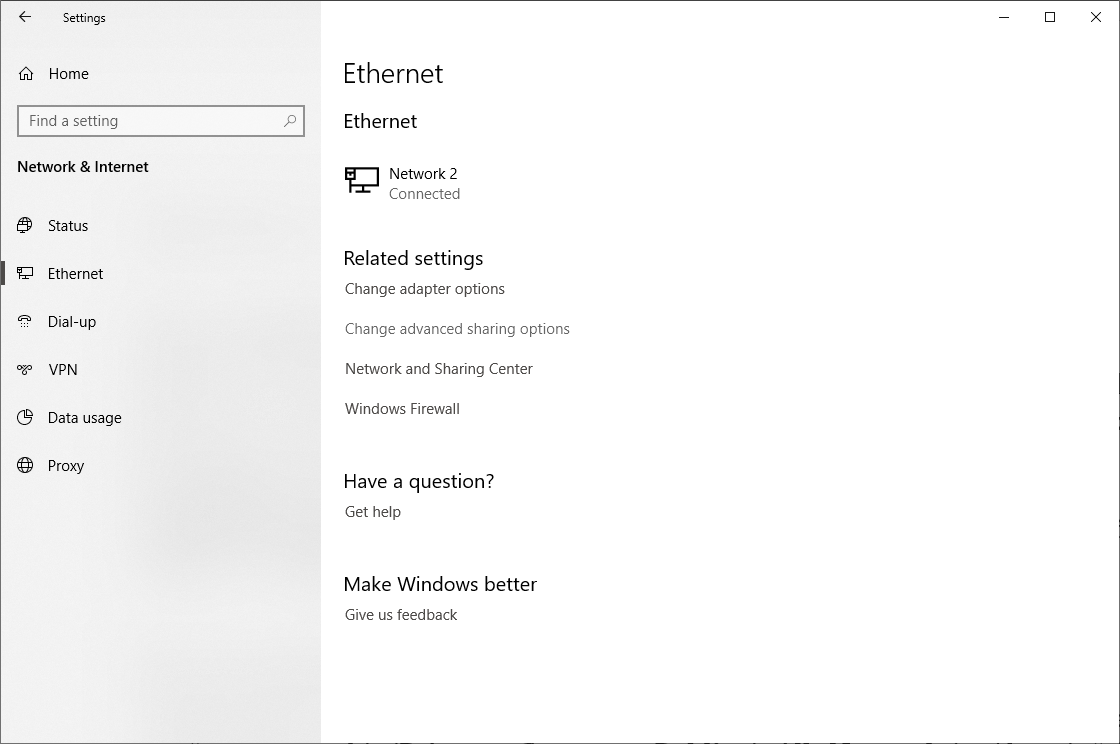Click Get help link
Viewport: 1120px width, 744px height.
pyautogui.click(x=373, y=511)
